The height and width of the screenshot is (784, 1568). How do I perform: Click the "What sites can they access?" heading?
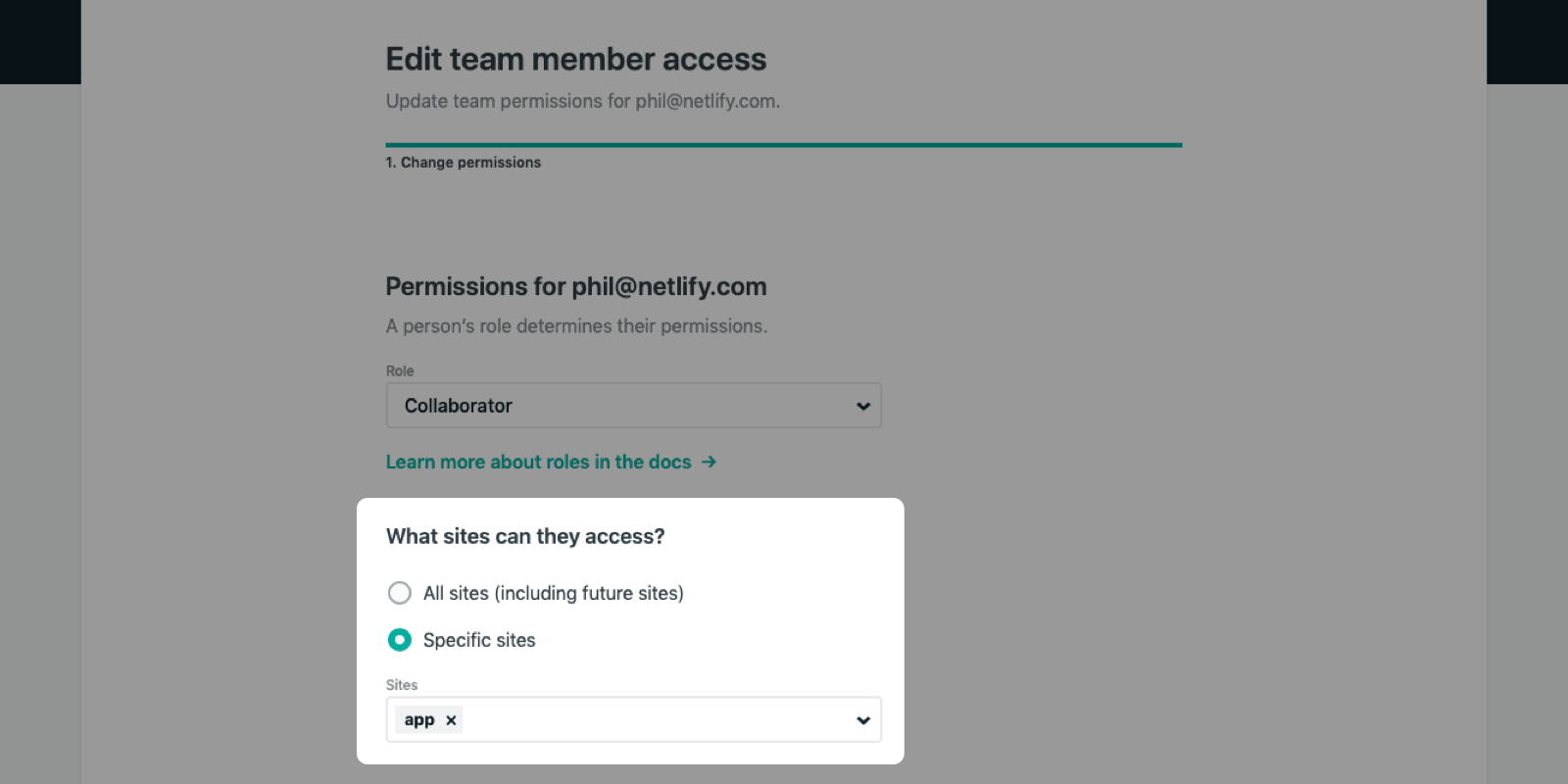point(525,536)
